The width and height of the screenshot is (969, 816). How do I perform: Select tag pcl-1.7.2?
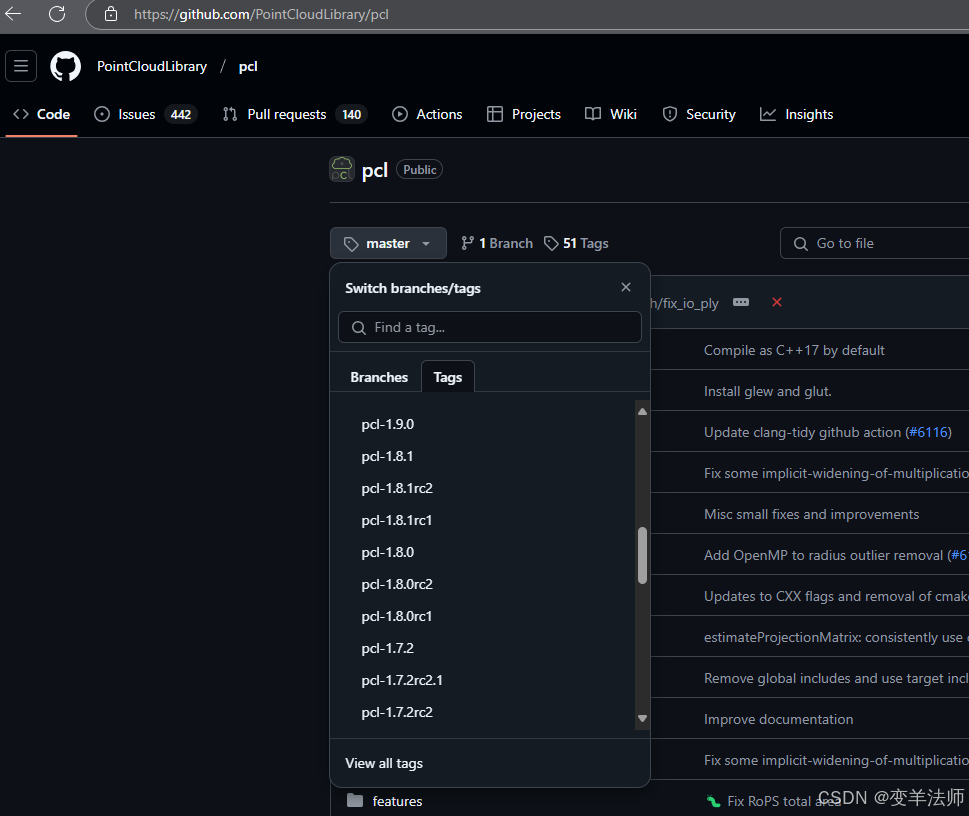click(387, 648)
